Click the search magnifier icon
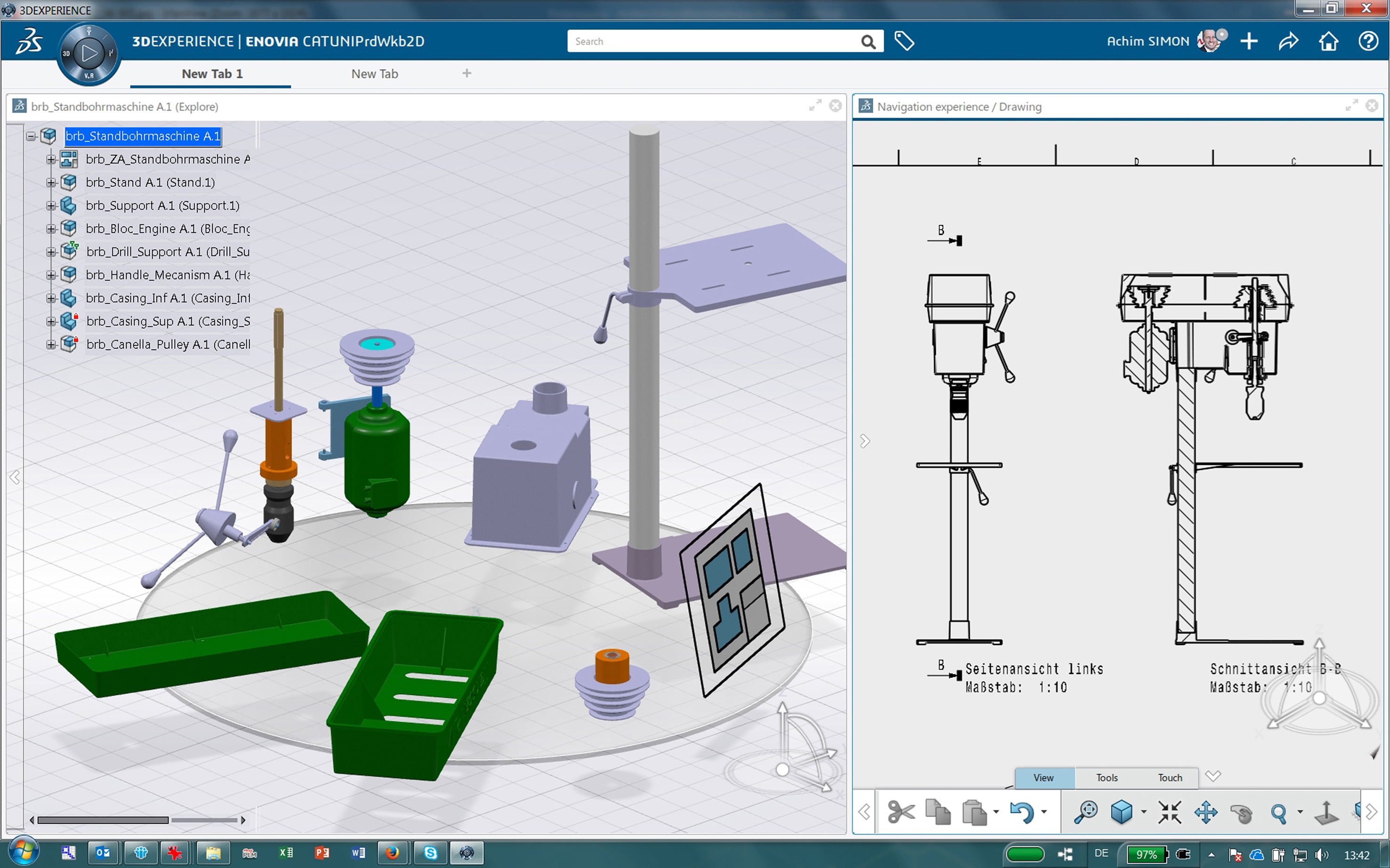Image resolution: width=1390 pixels, height=868 pixels. pyautogui.click(x=868, y=41)
